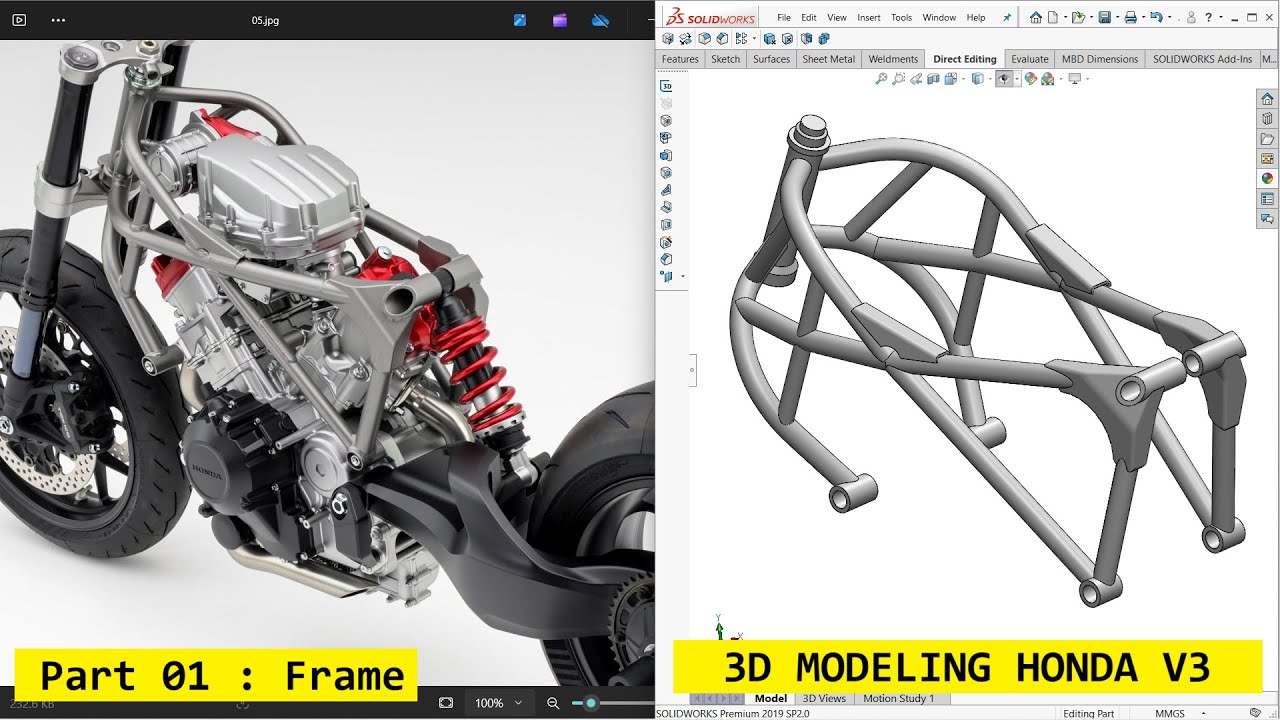
Task: Expand the left toolbar overflow arrow
Action: (x=683, y=276)
